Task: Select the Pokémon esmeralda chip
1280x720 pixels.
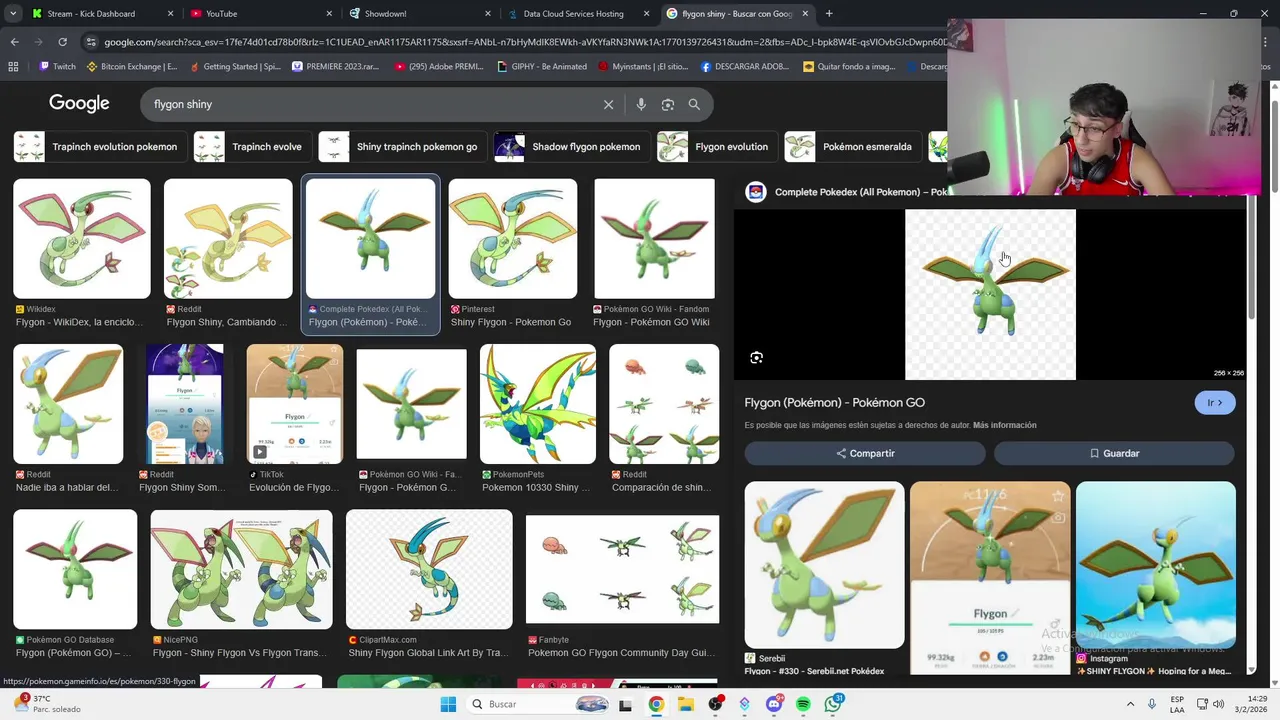Action: tap(852, 147)
